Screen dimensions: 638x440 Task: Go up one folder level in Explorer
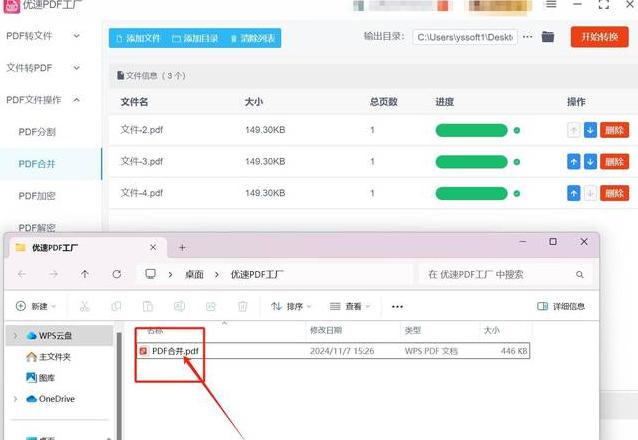[x=85, y=274]
